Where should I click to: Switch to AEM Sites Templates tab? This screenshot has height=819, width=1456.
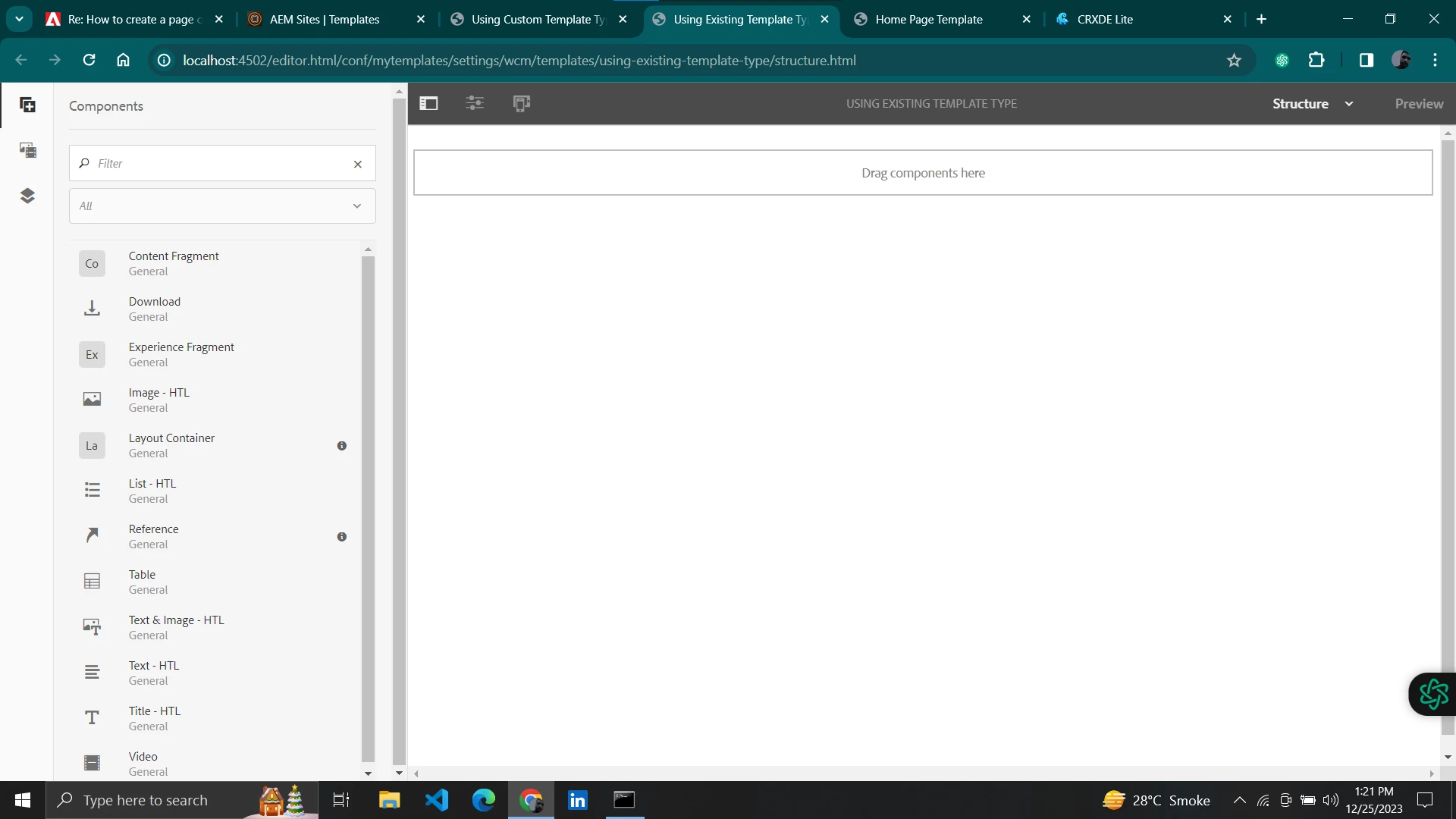tap(326, 20)
